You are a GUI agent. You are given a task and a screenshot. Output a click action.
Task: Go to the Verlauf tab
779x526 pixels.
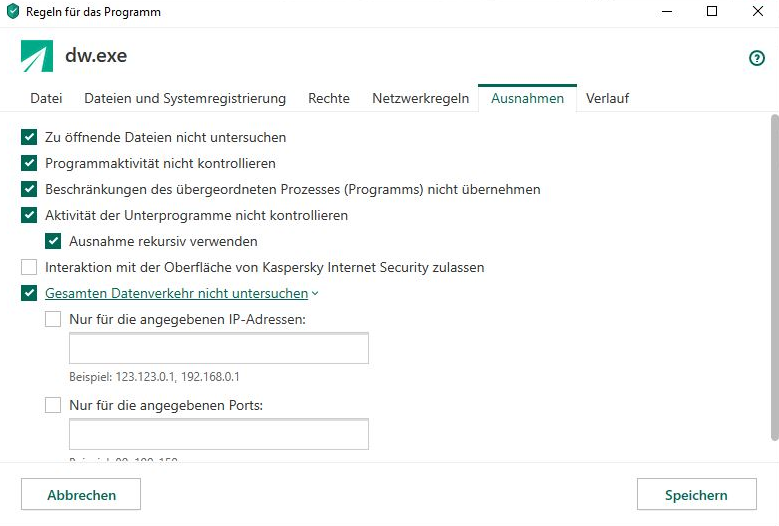pos(607,98)
